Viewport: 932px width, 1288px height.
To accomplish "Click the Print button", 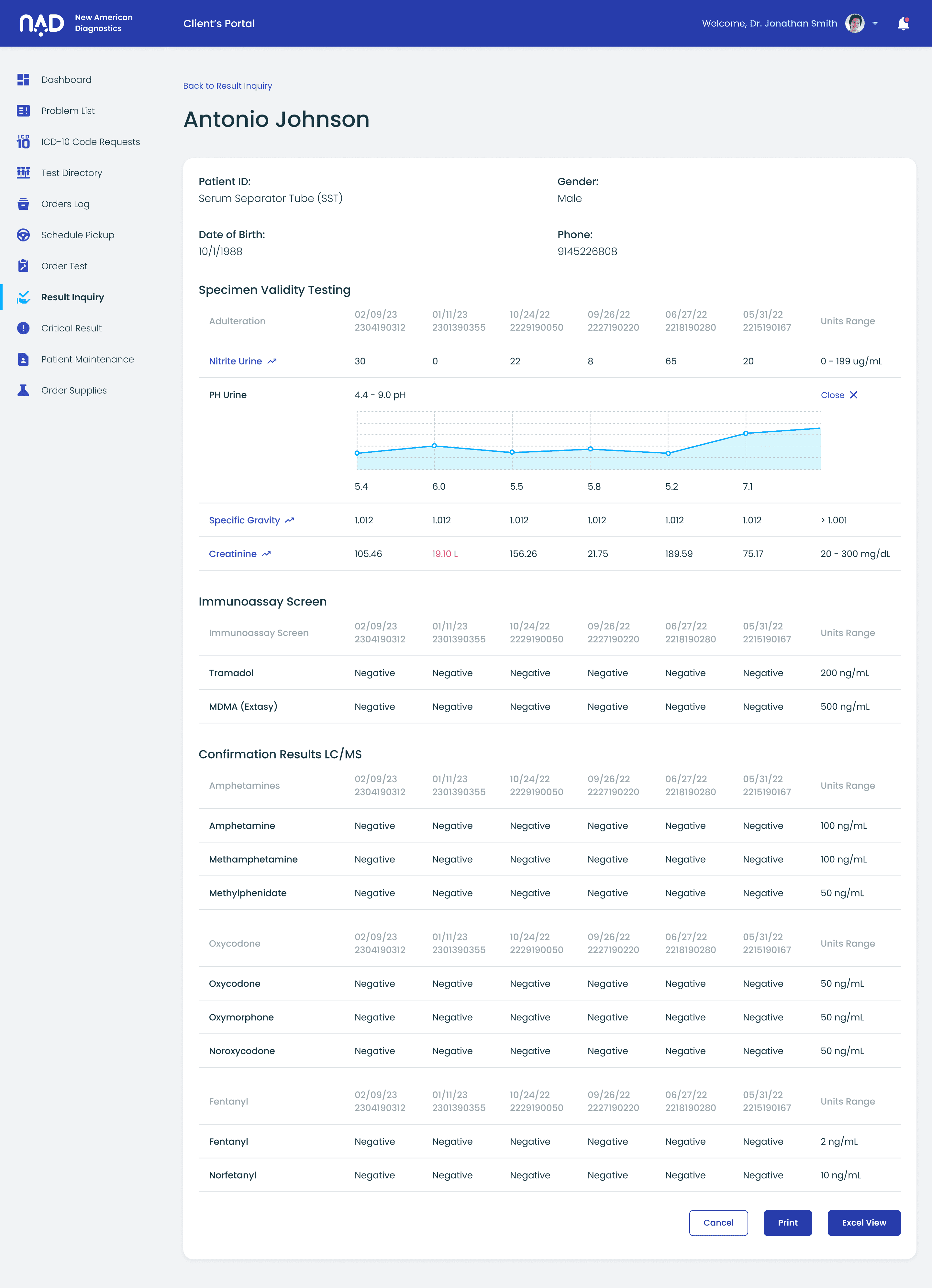I will pyautogui.click(x=788, y=1223).
